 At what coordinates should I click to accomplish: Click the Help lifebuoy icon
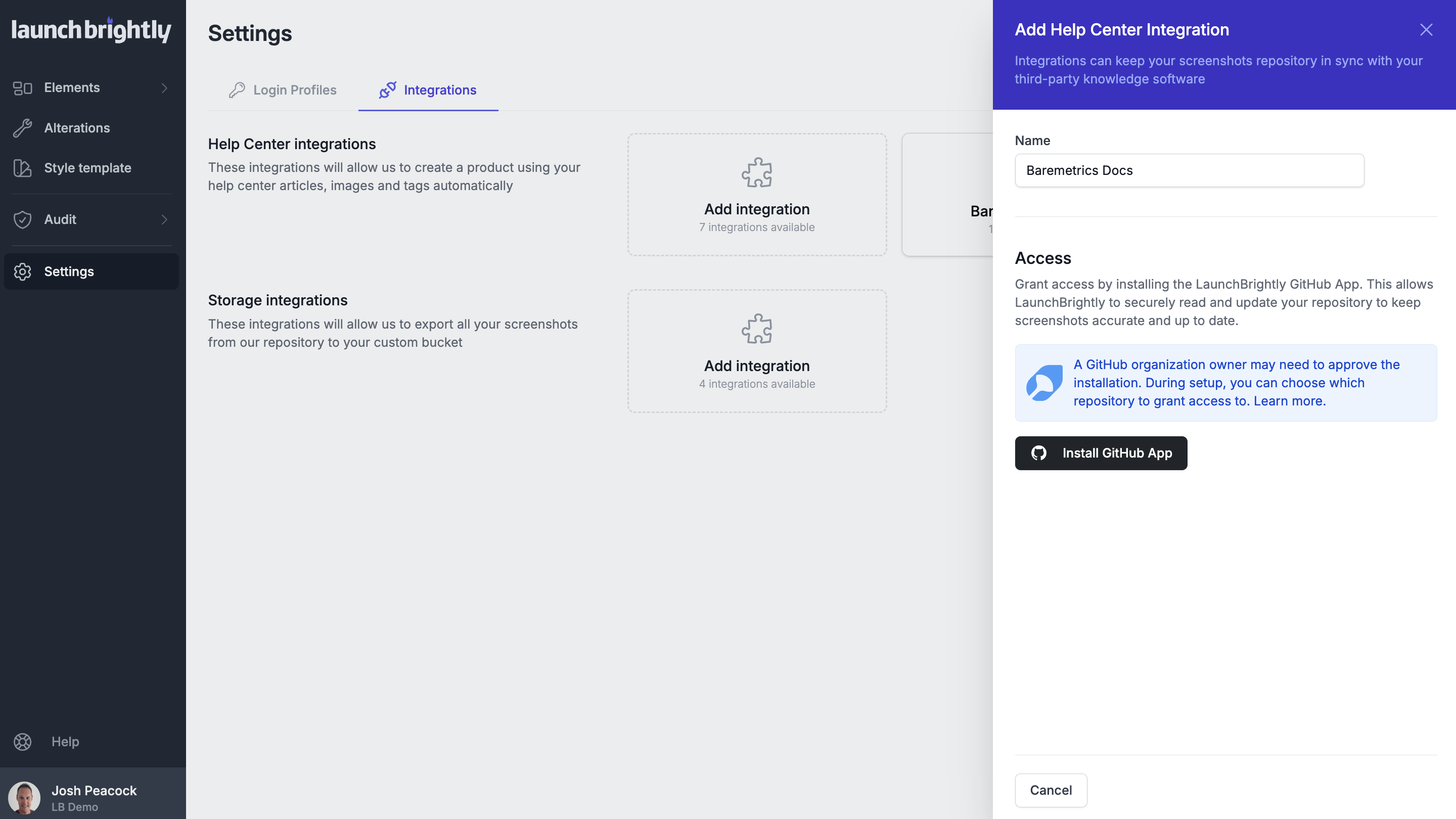point(23,742)
